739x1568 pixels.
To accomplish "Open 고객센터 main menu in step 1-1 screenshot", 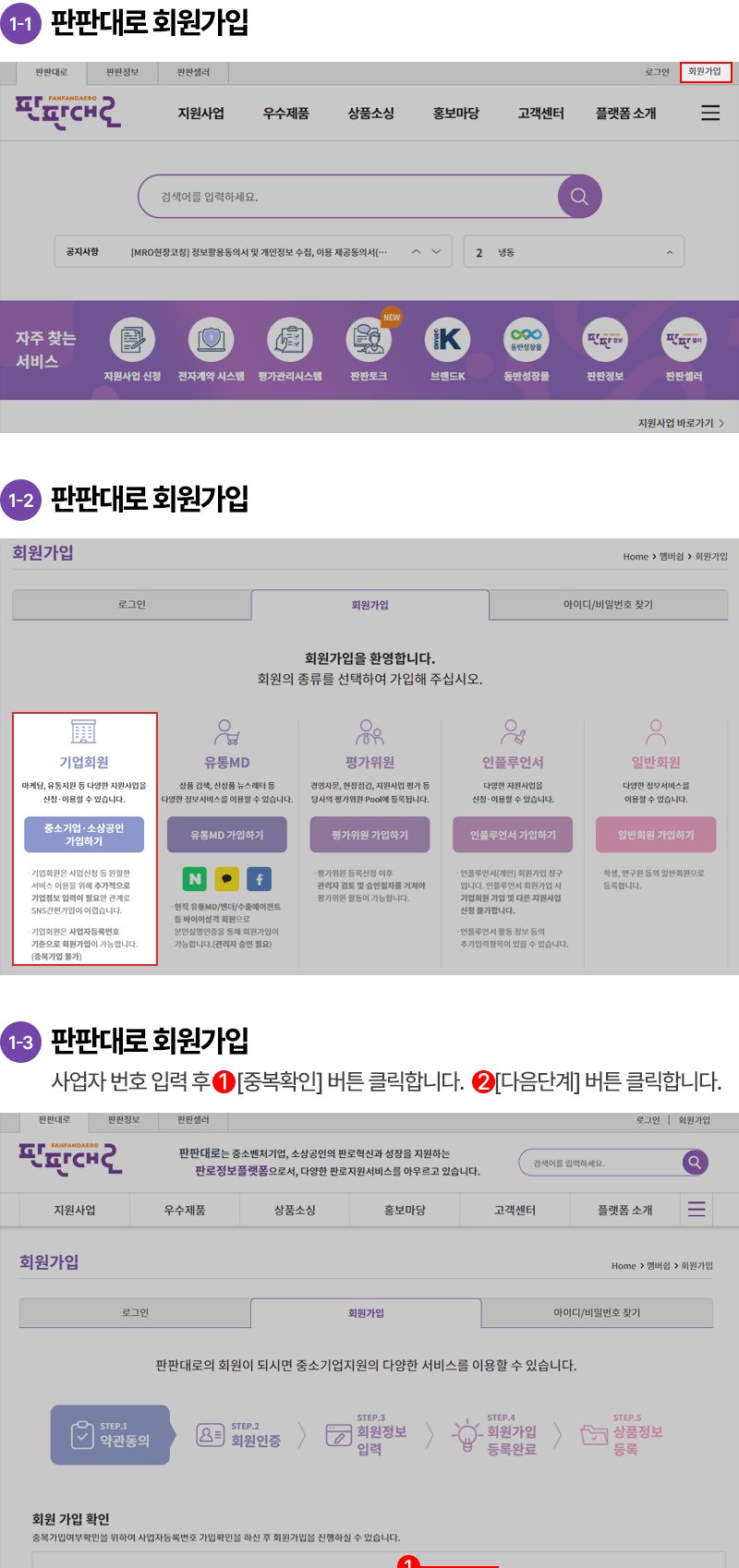I will click(541, 114).
